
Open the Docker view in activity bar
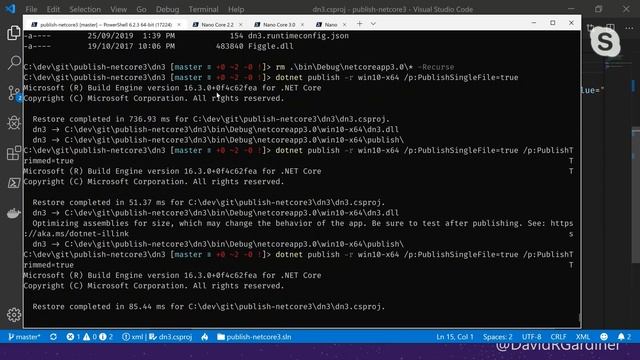14,213
